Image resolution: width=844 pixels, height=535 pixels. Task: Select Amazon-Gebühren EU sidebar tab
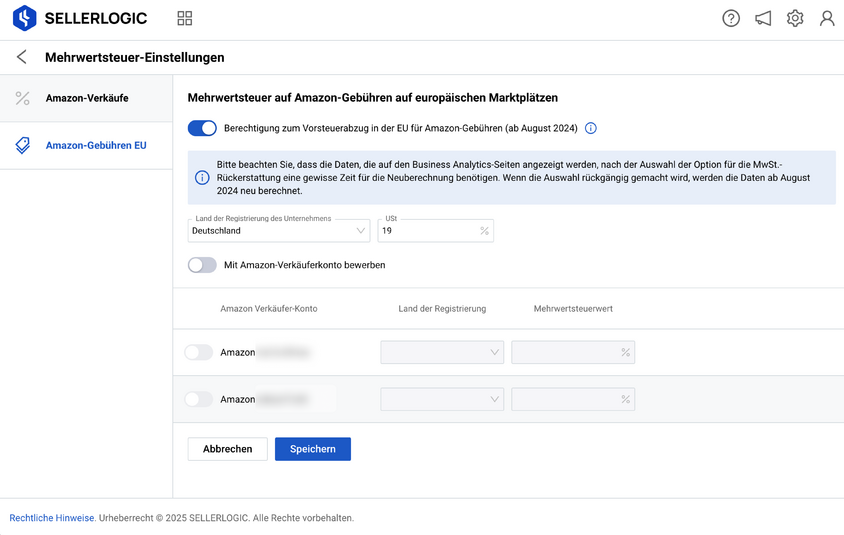coord(86,145)
